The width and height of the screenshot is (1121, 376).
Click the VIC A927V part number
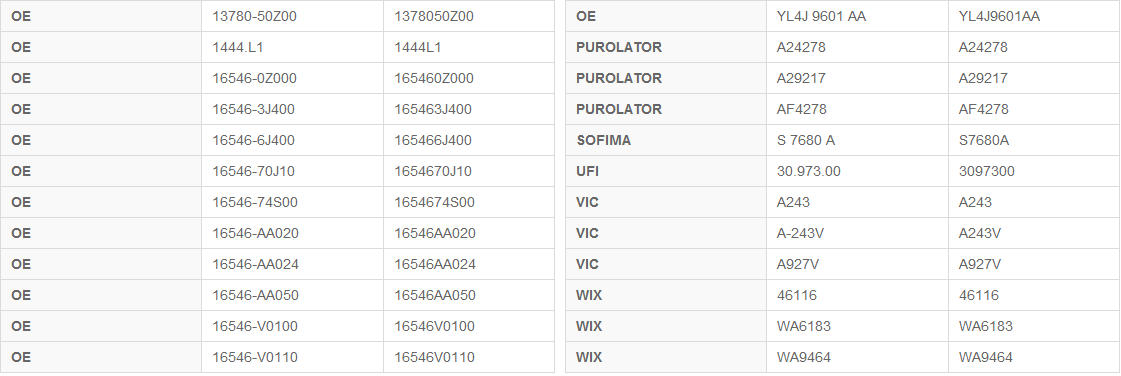798,264
